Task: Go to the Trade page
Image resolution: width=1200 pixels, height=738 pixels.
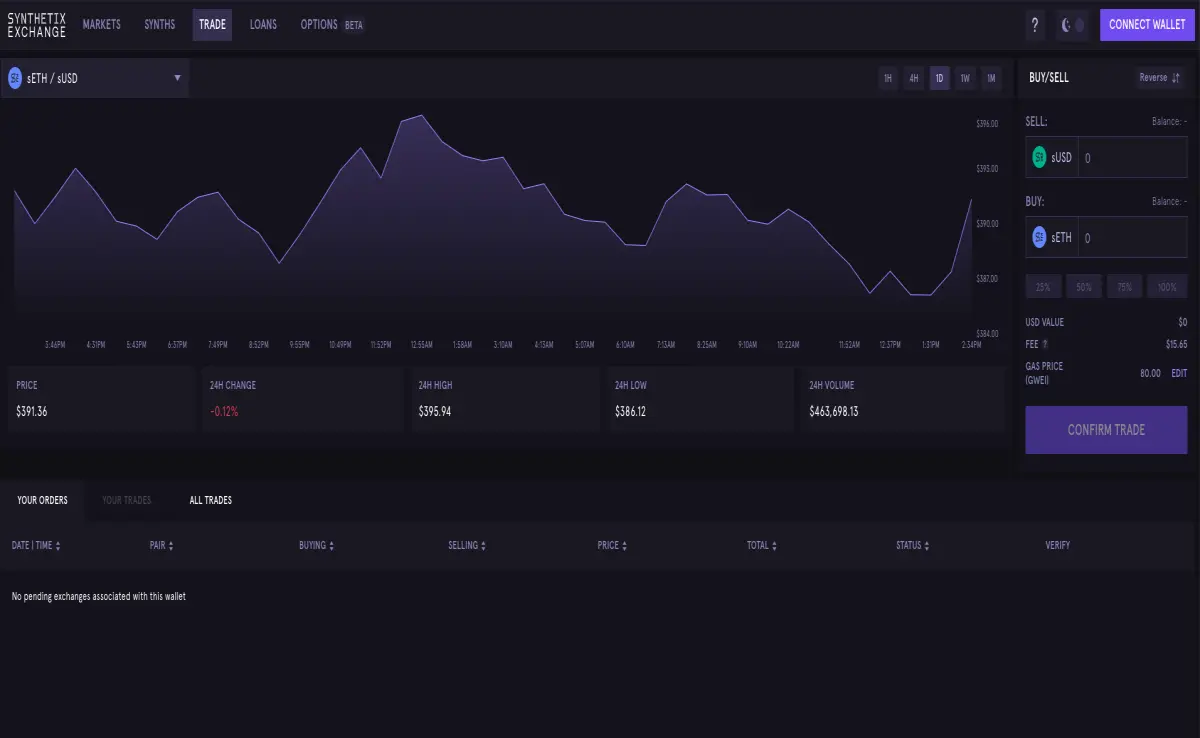Action: point(212,25)
